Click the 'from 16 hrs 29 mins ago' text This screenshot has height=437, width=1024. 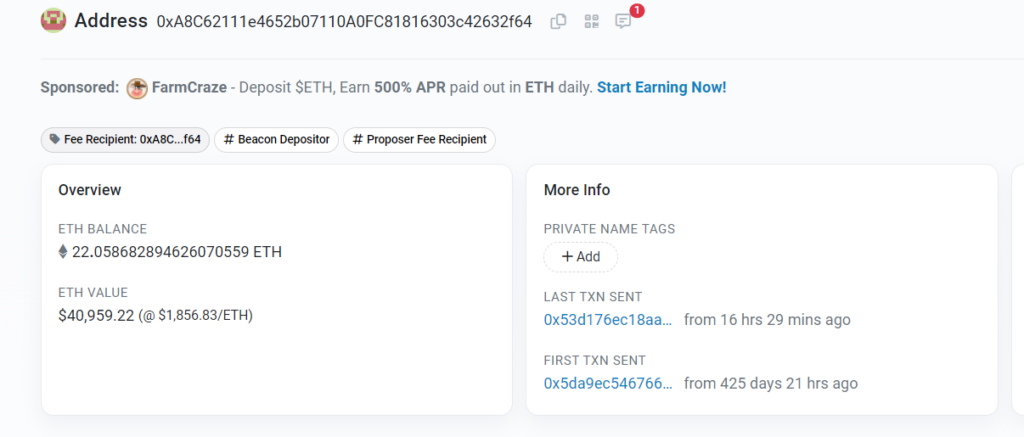pyautogui.click(x=767, y=320)
